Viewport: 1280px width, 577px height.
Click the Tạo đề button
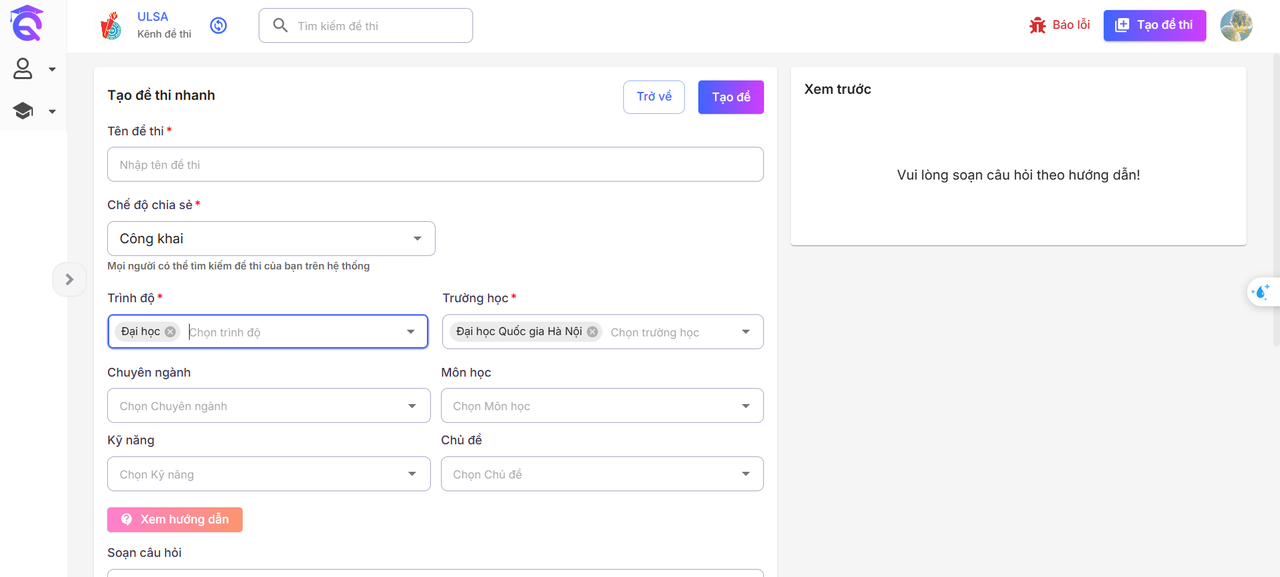pyautogui.click(x=730, y=97)
